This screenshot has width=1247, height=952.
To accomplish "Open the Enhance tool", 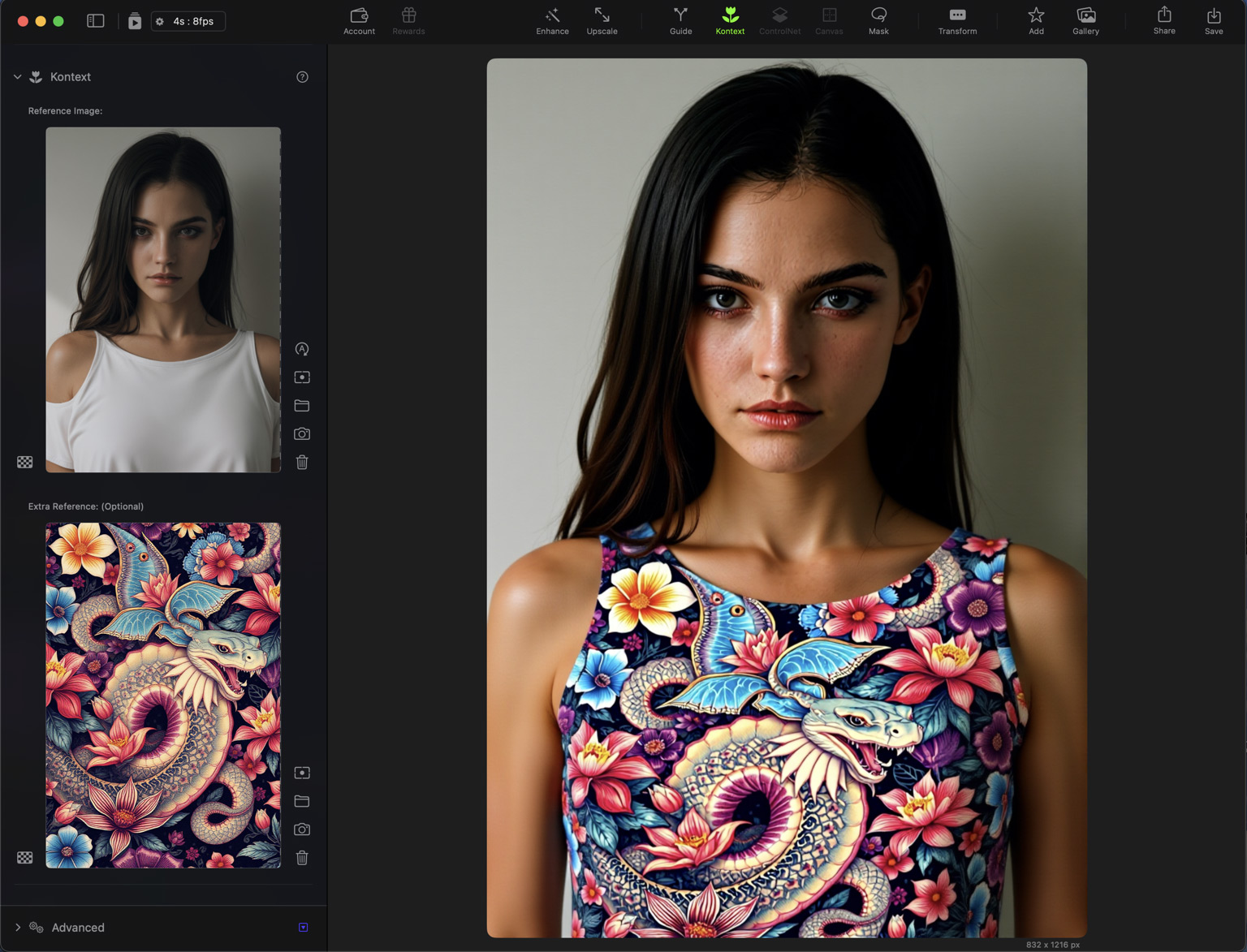I will click(552, 21).
